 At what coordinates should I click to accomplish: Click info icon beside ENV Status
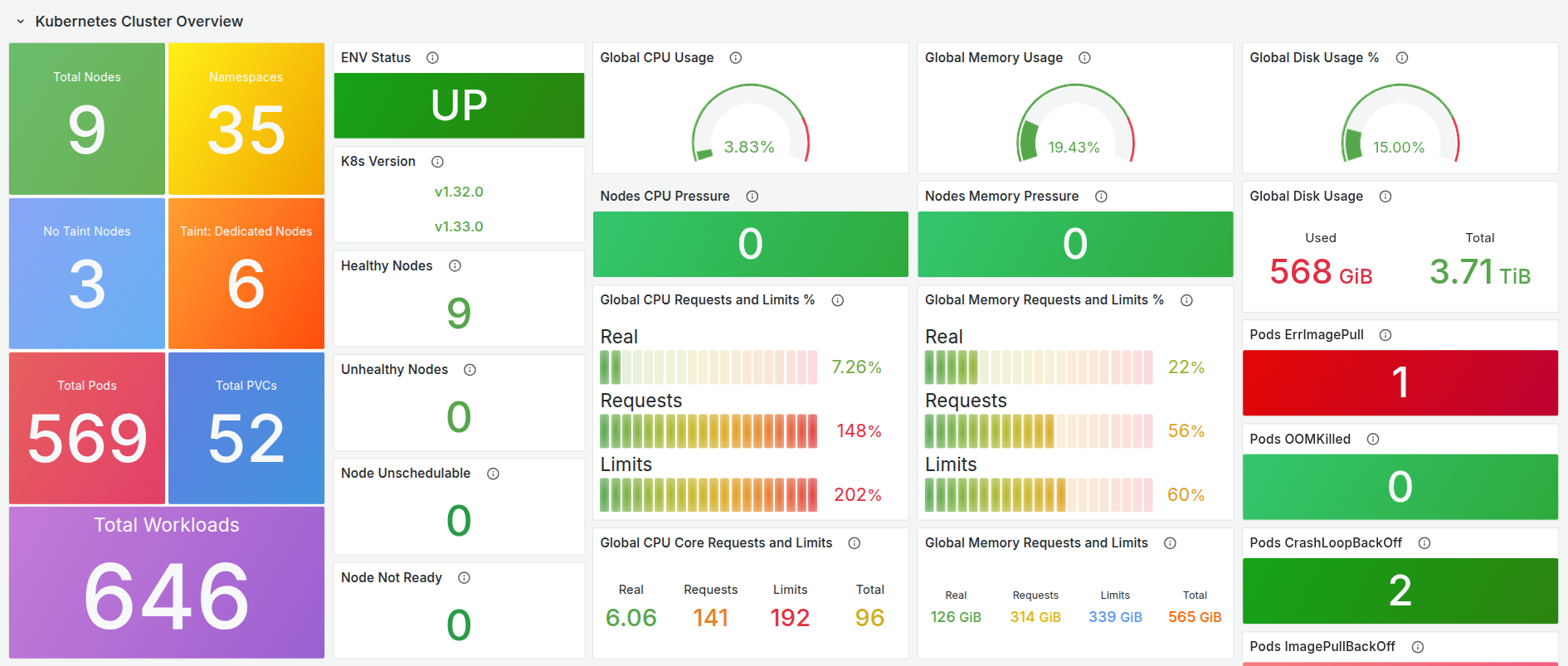click(x=432, y=58)
